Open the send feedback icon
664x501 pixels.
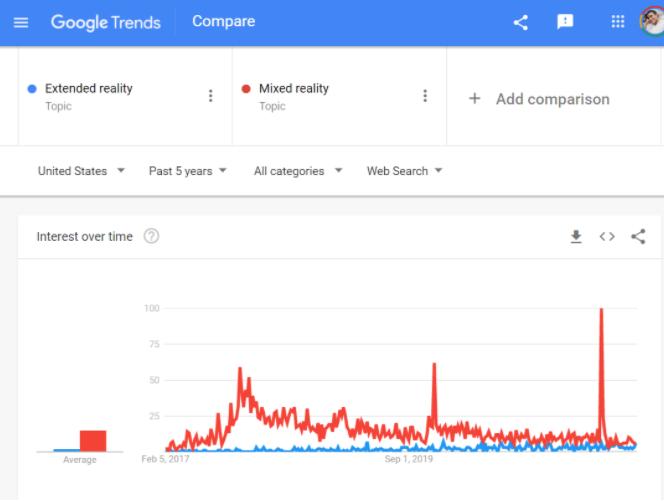click(565, 22)
